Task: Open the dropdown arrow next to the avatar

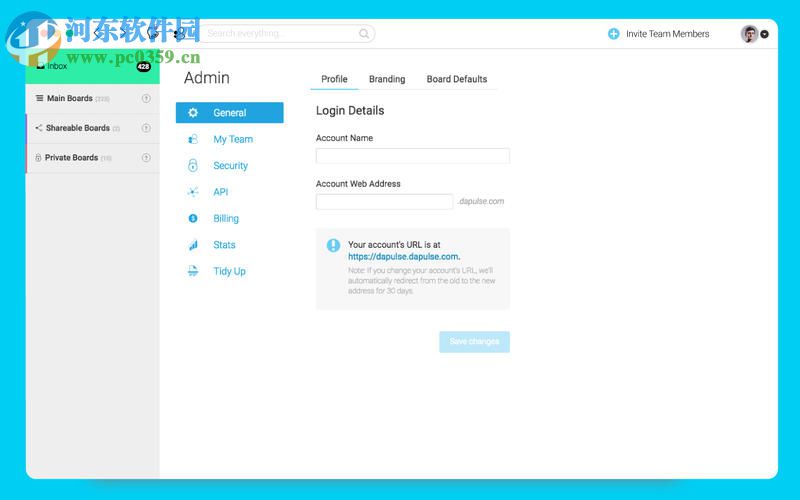Action: click(764, 34)
